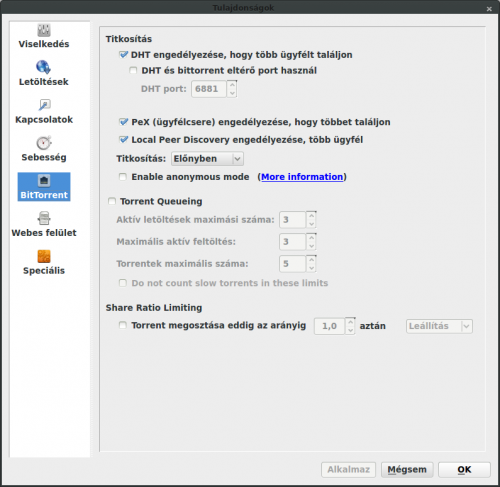
Task: Open the Leállítás action dropdown
Action: click(439, 326)
